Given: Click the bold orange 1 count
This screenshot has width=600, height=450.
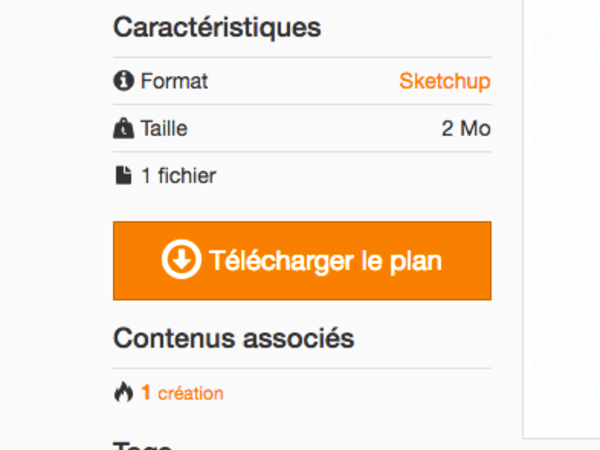Looking at the screenshot, I should tap(146, 393).
